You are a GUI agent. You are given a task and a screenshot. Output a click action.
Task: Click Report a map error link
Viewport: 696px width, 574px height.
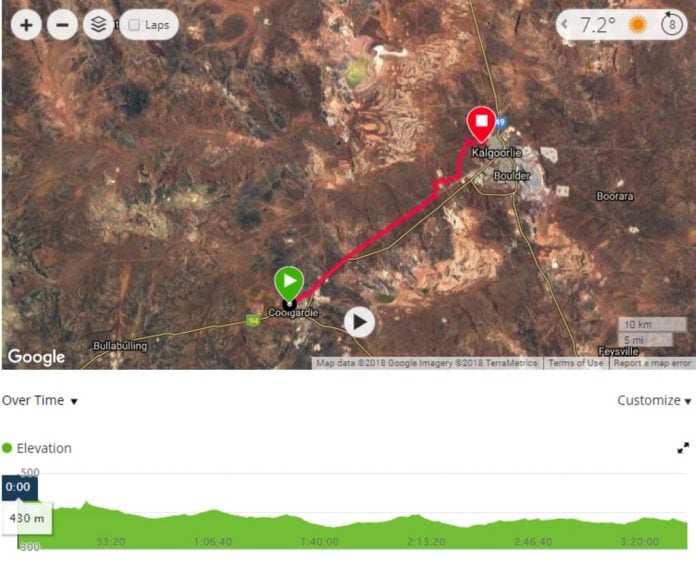pyautogui.click(x=652, y=363)
